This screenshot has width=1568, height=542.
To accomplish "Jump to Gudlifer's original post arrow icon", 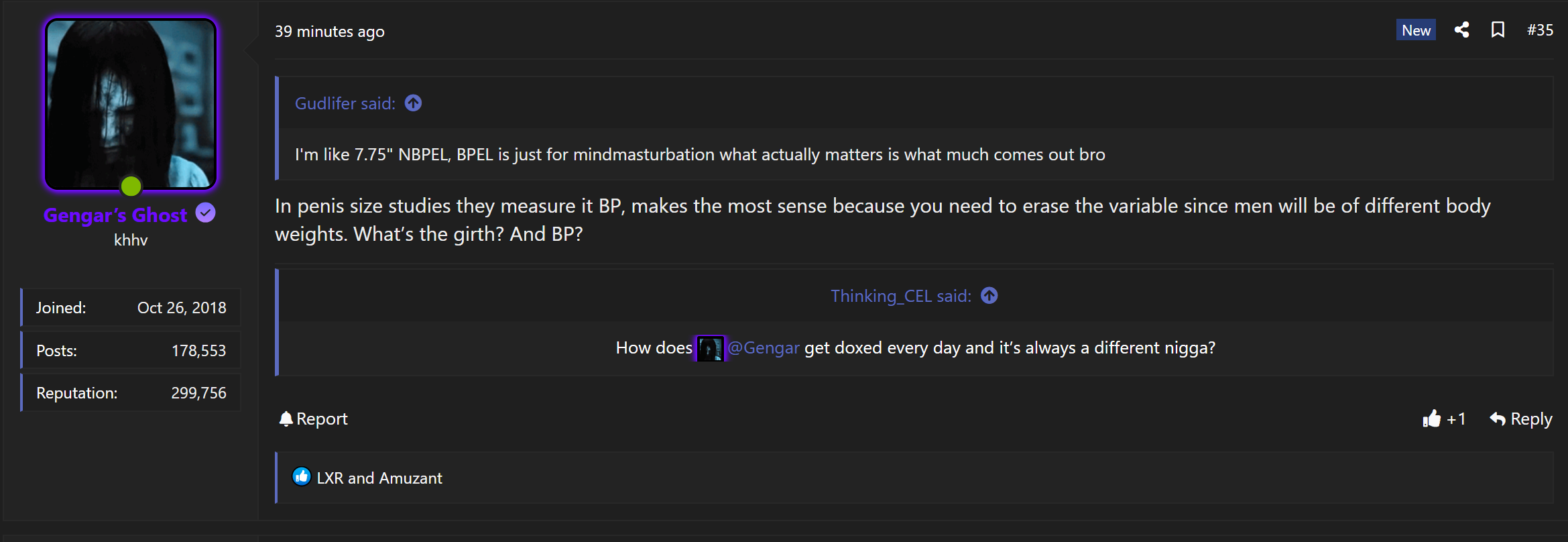I will pyautogui.click(x=414, y=103).
